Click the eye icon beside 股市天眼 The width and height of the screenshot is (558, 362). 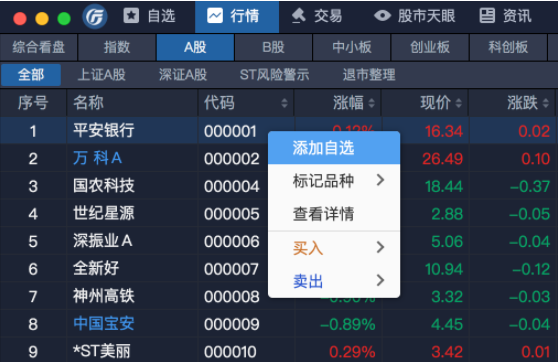[x=383, y=16]
